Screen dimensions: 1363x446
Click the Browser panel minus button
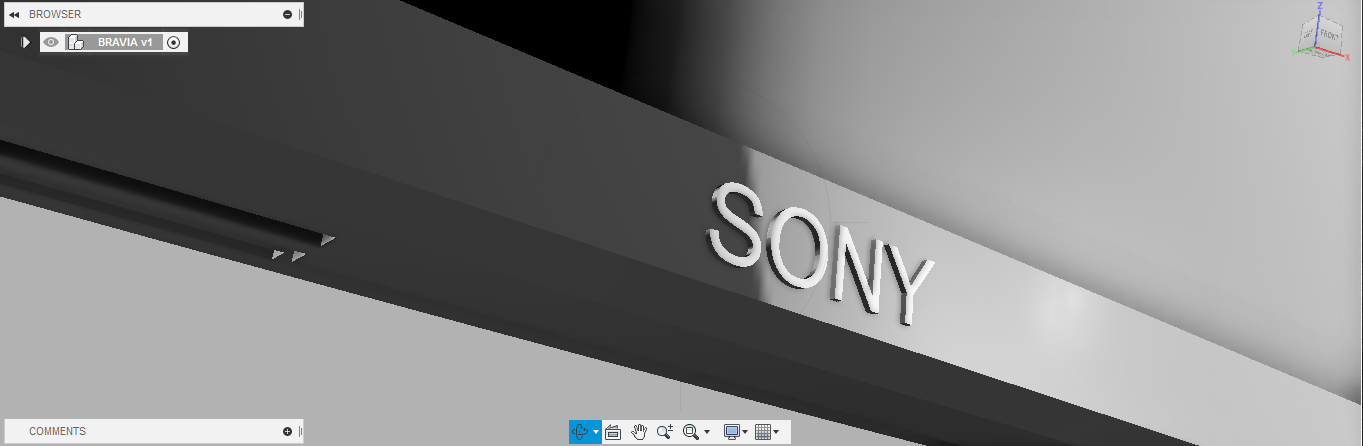(x=288, y=14)
